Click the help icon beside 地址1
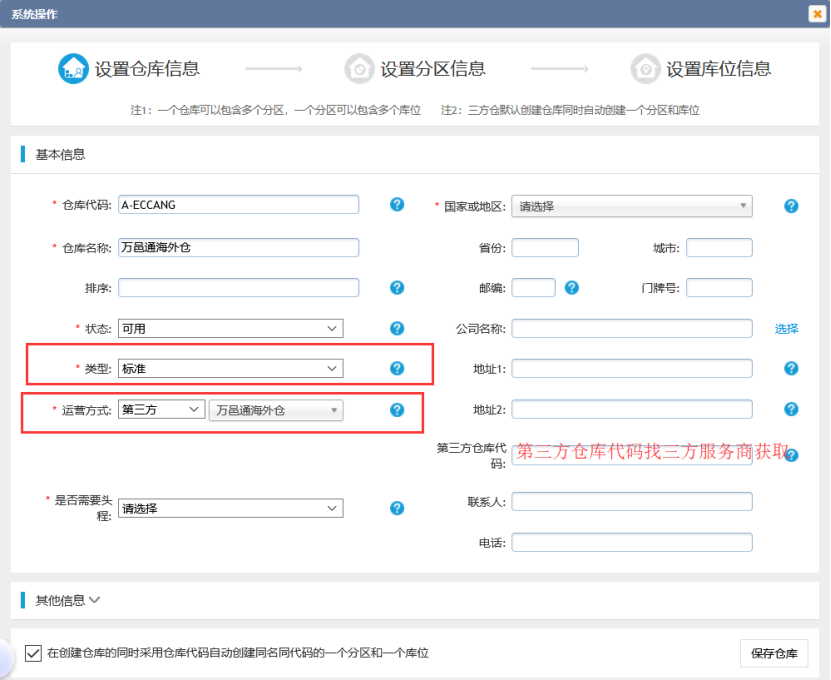Viewport: 831px width, 680px height. pos(790,368)
